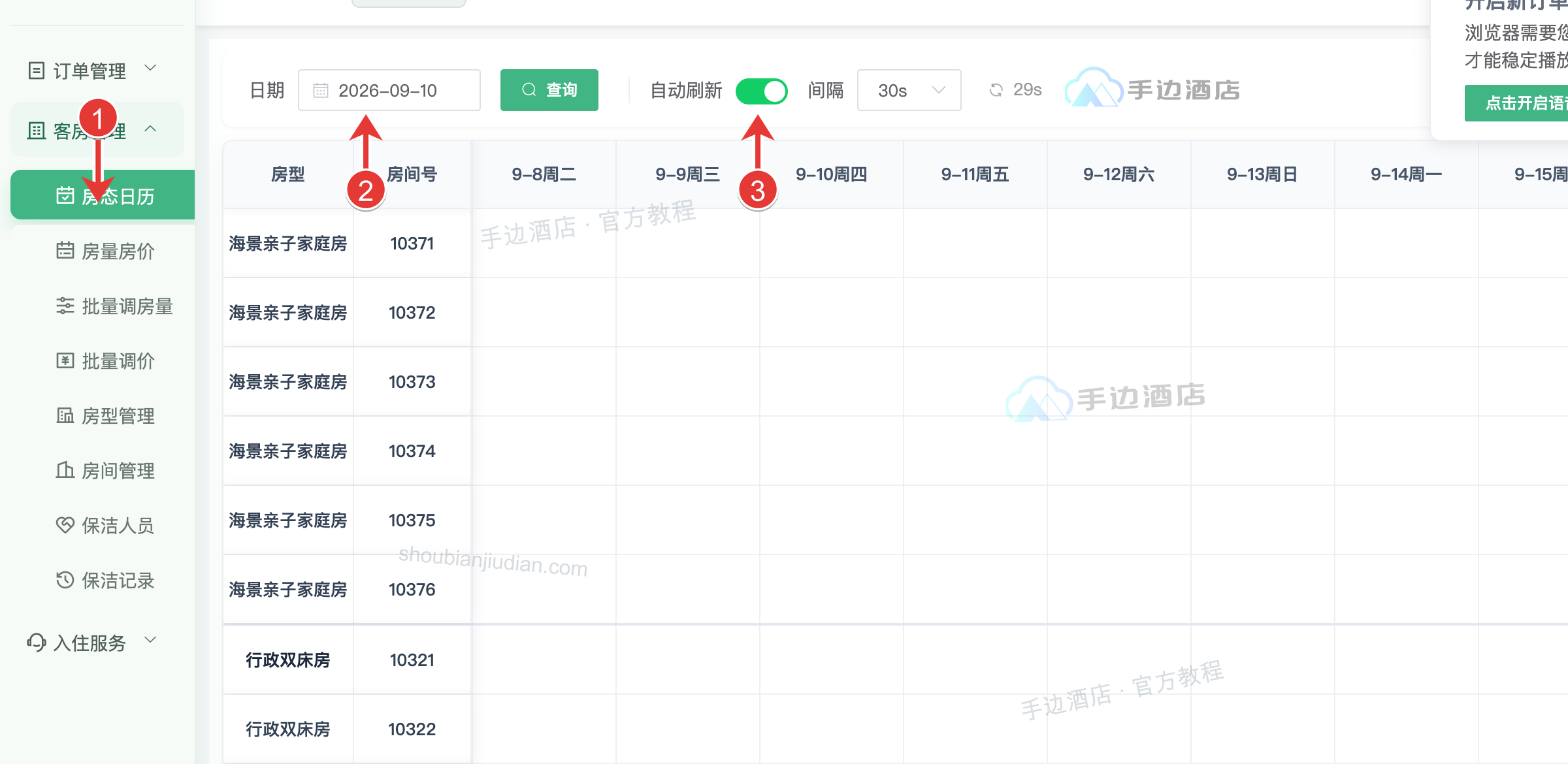Click the 9-10周四 date column header
Image resolution: width=1568 pixels, height=764 pixels.
coord(832,174)
